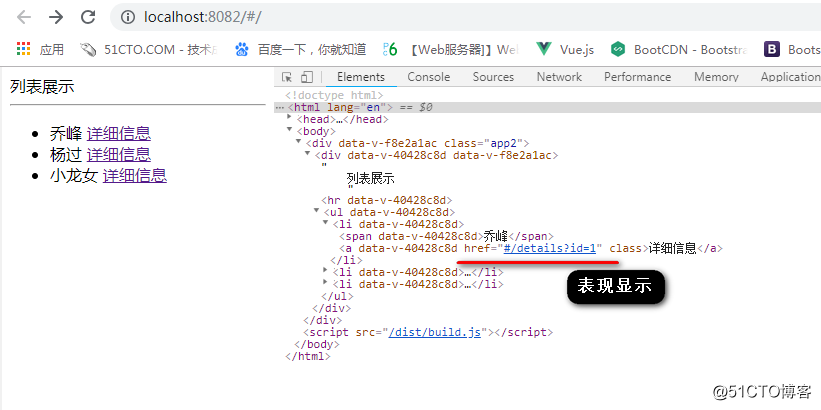Select the closing </ul> tag line
821x410 pixels.
pyautogui.click(x=338, y=296)
